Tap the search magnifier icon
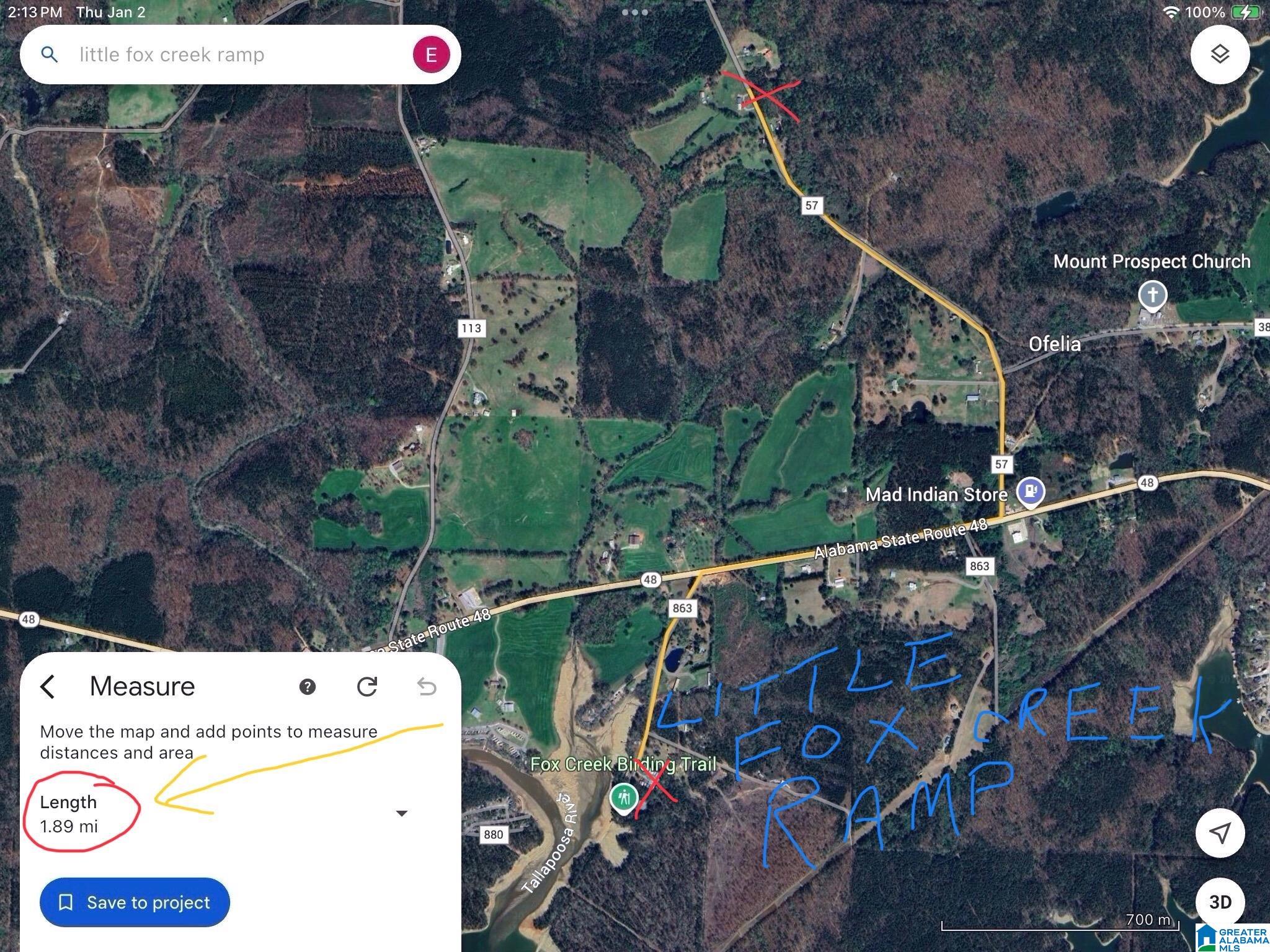This screenshot has width=1270, height=952. (50, 55)
